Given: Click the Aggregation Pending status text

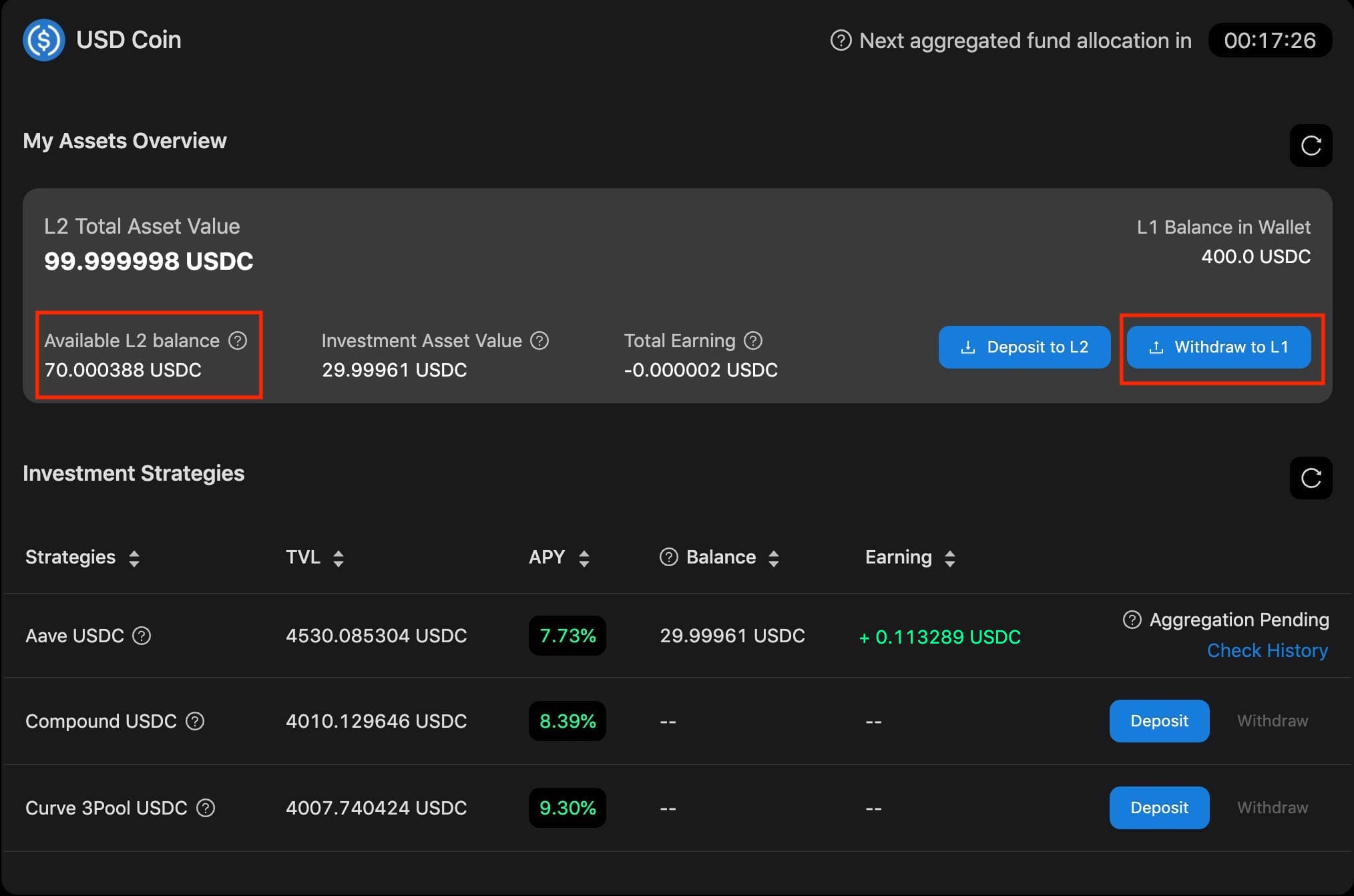Looking at the screenshot, I should tap(1239, 620).
